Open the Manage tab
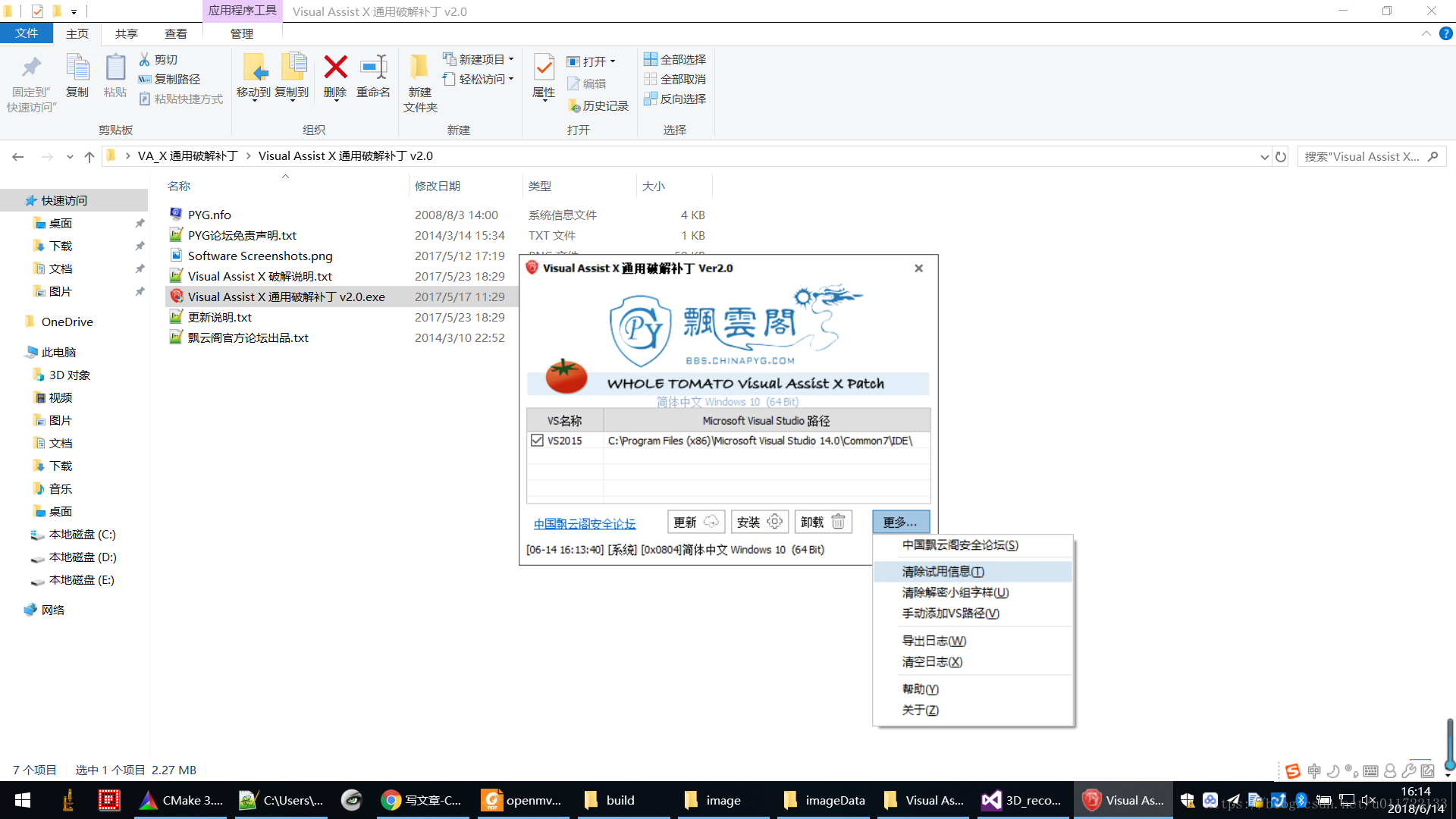This screenshot has width=1456, height=819. click(x=242, y=33)
